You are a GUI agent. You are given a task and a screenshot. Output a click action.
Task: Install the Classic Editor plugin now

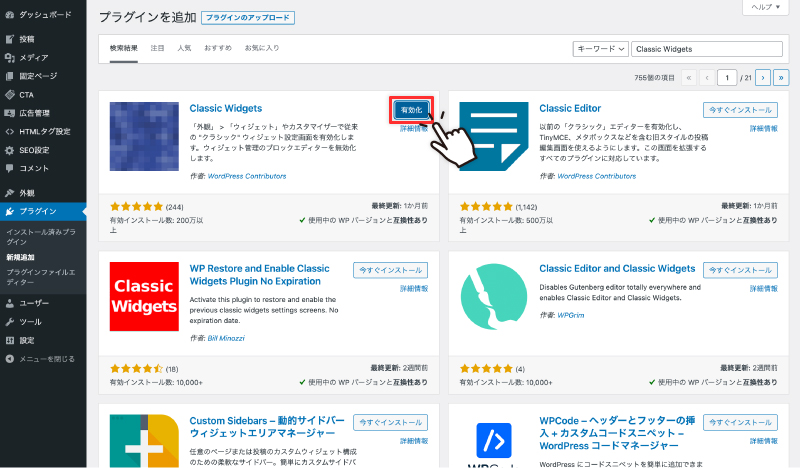[x=740, y=110]
